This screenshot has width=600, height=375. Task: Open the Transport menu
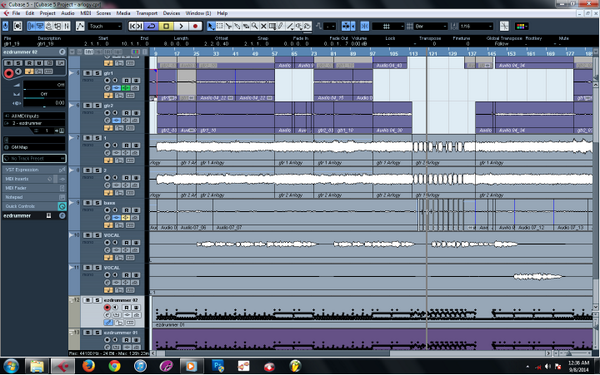tap(147, 13)
